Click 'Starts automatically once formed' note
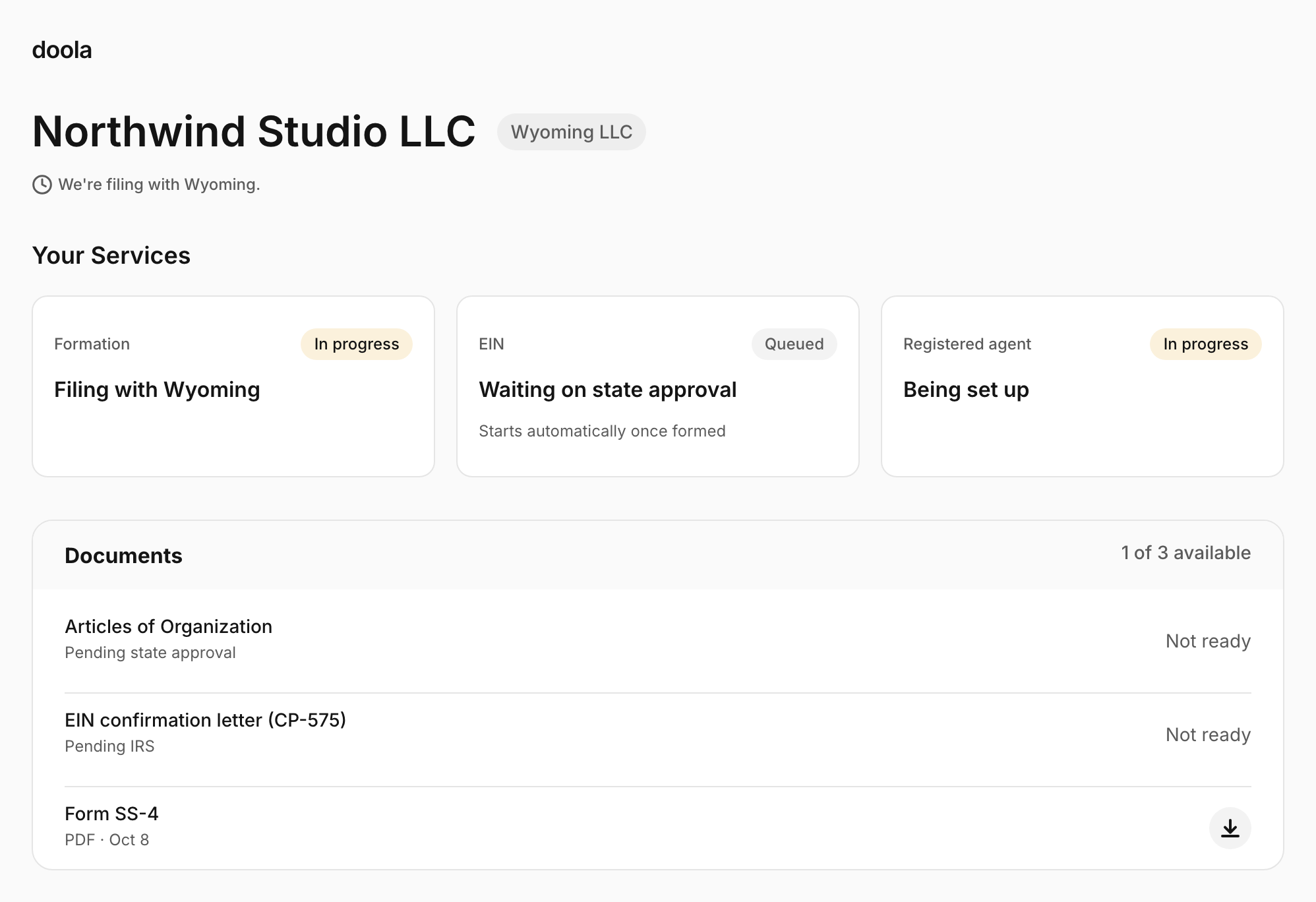Screen dimensions: 1316x902 tap(602, 431)
